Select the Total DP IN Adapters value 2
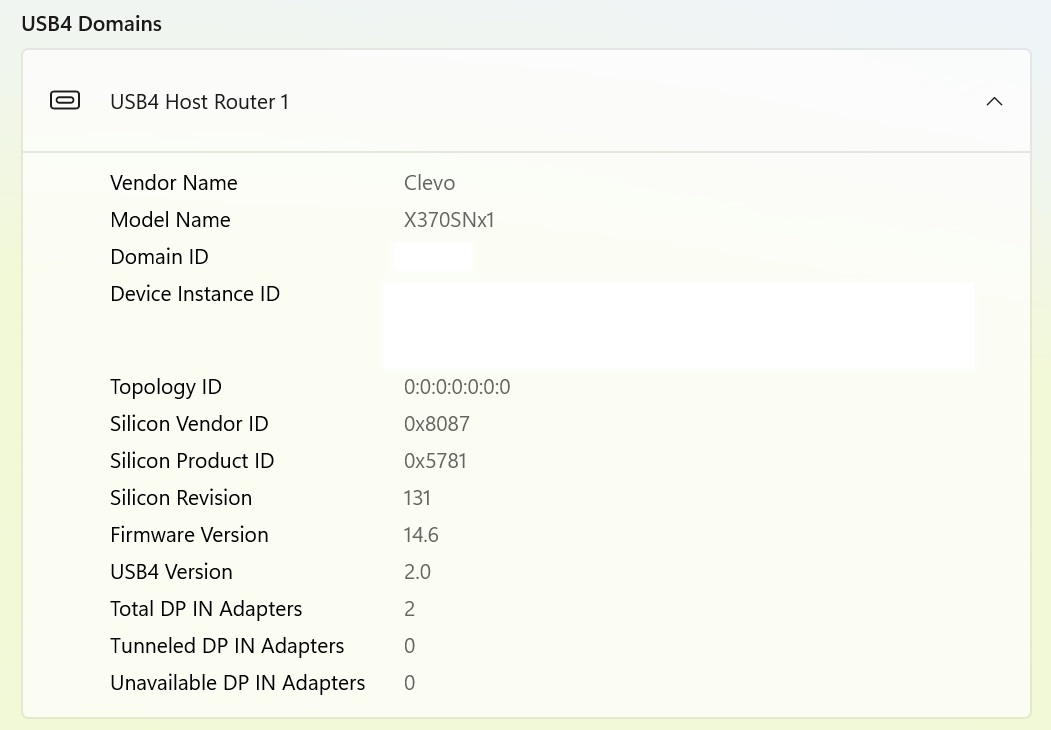1051x730 pixels. point(410,609)
